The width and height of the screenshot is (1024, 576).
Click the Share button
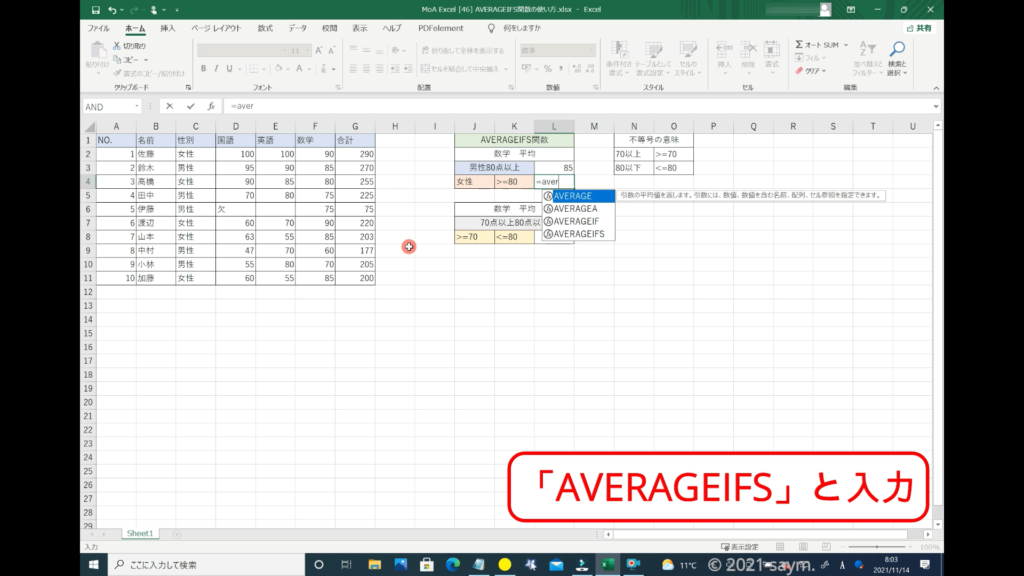click(916, 28)
